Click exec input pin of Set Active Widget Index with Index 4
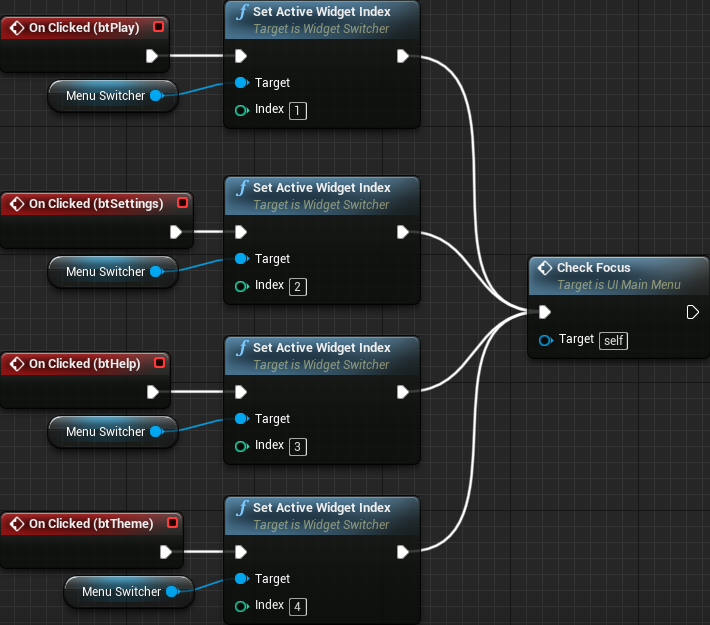The width and height of the screenshot is (710, 625). click(241, 552)
